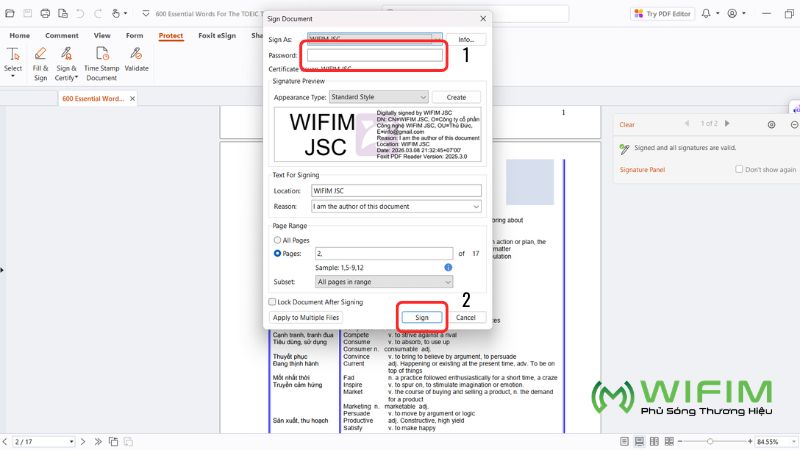
Task: Click the zoom slider in status bar
Action: coord(708,441)
